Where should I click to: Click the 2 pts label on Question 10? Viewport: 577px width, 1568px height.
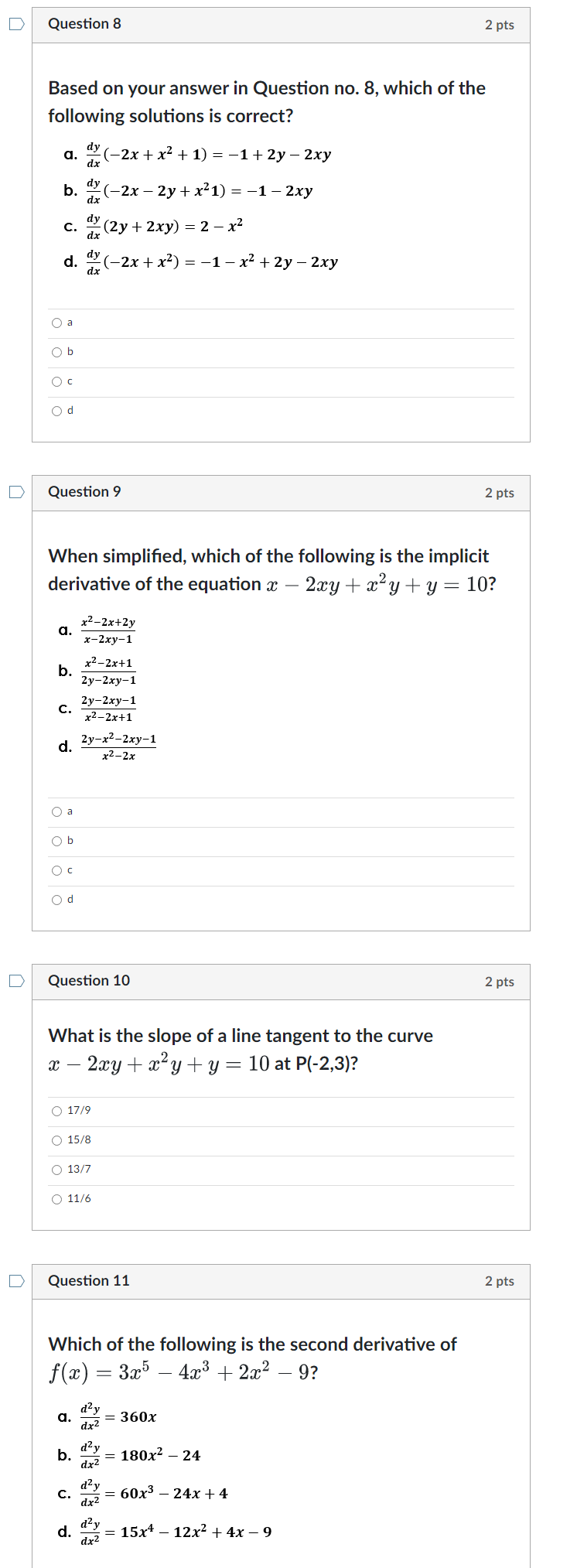click(x=497, y=982)
